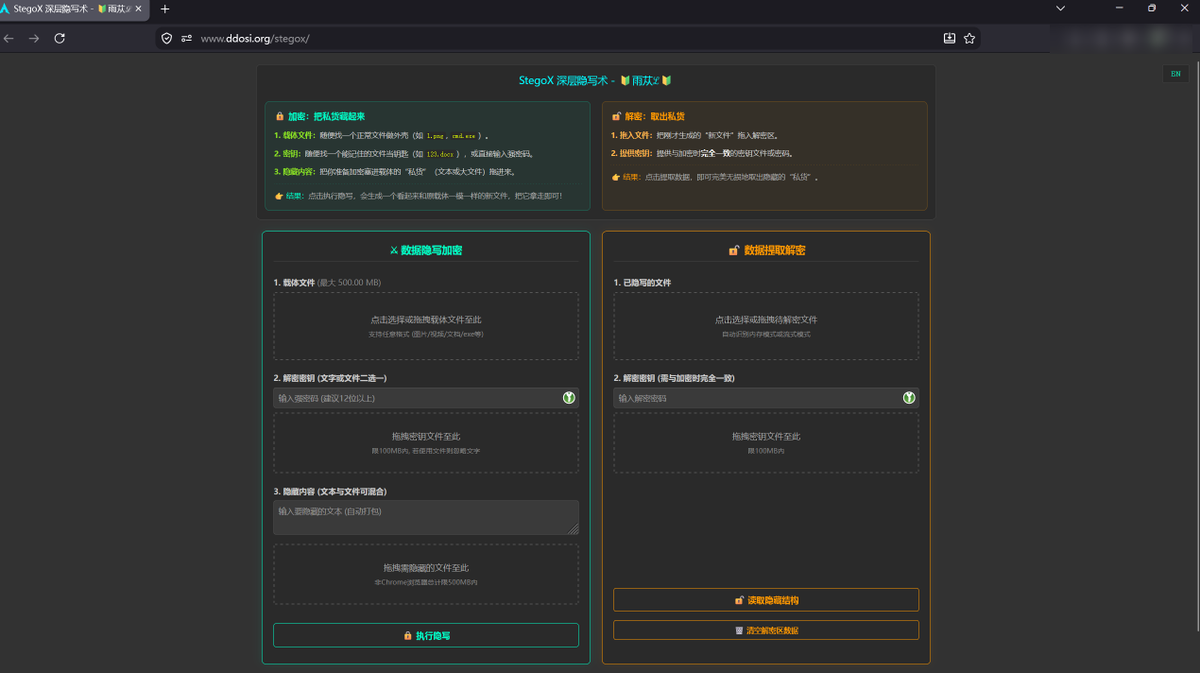The width and height of the screenshot is (1200, 673).
Task: Open site permissions icon beside the URL
Action: (186, 38)
